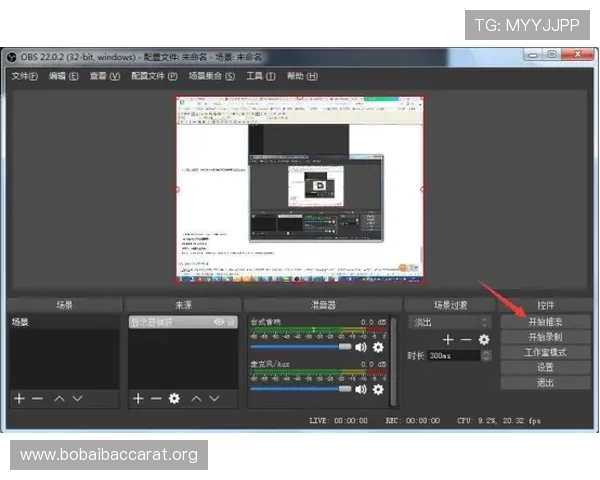
Task: Toggle visibility eye of 显示器捕获 source
Action: pos(219,322)
